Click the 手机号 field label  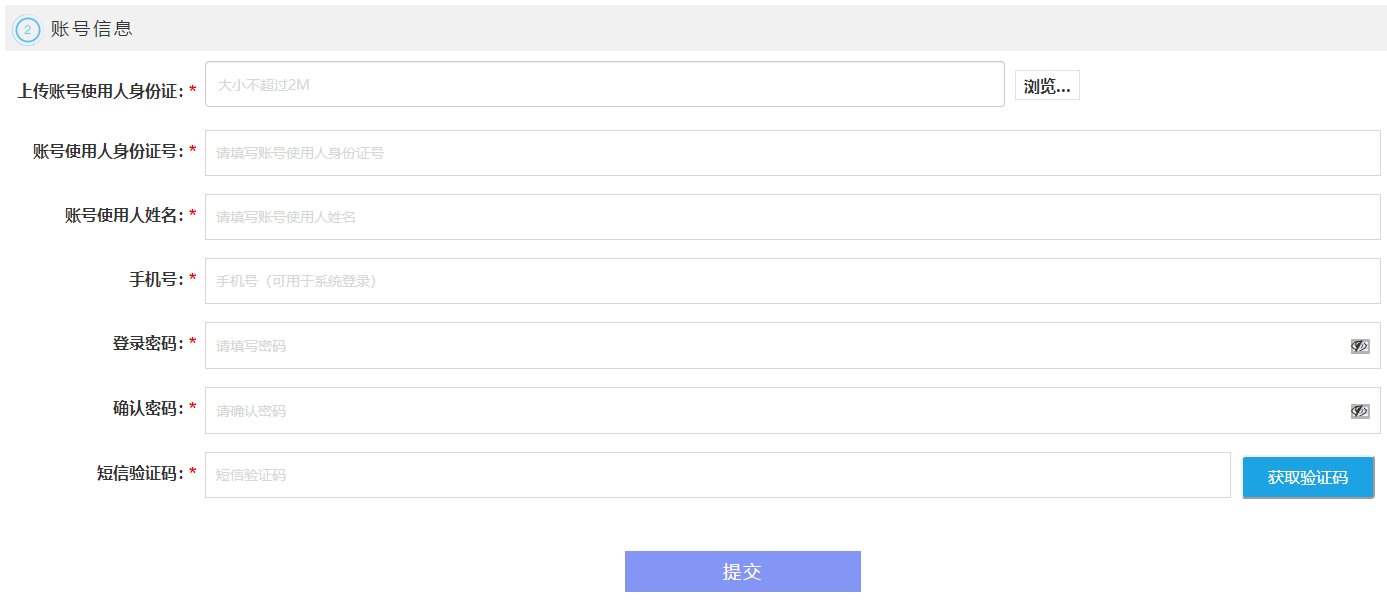(x=156, y=279)
